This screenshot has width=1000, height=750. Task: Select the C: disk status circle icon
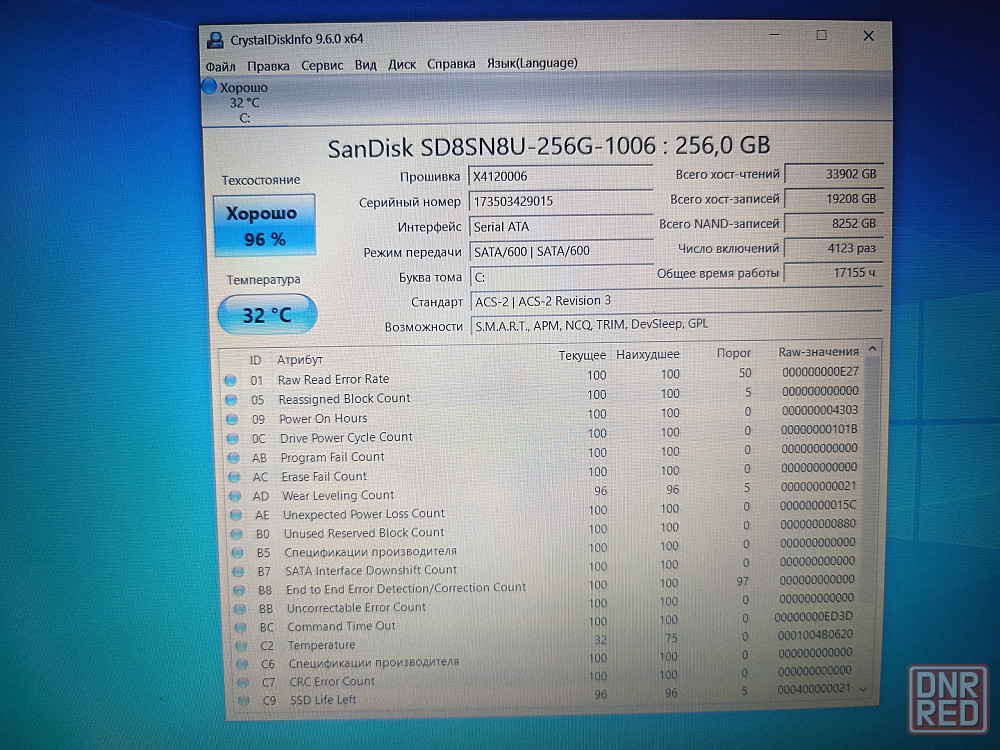tap(209, 86)
